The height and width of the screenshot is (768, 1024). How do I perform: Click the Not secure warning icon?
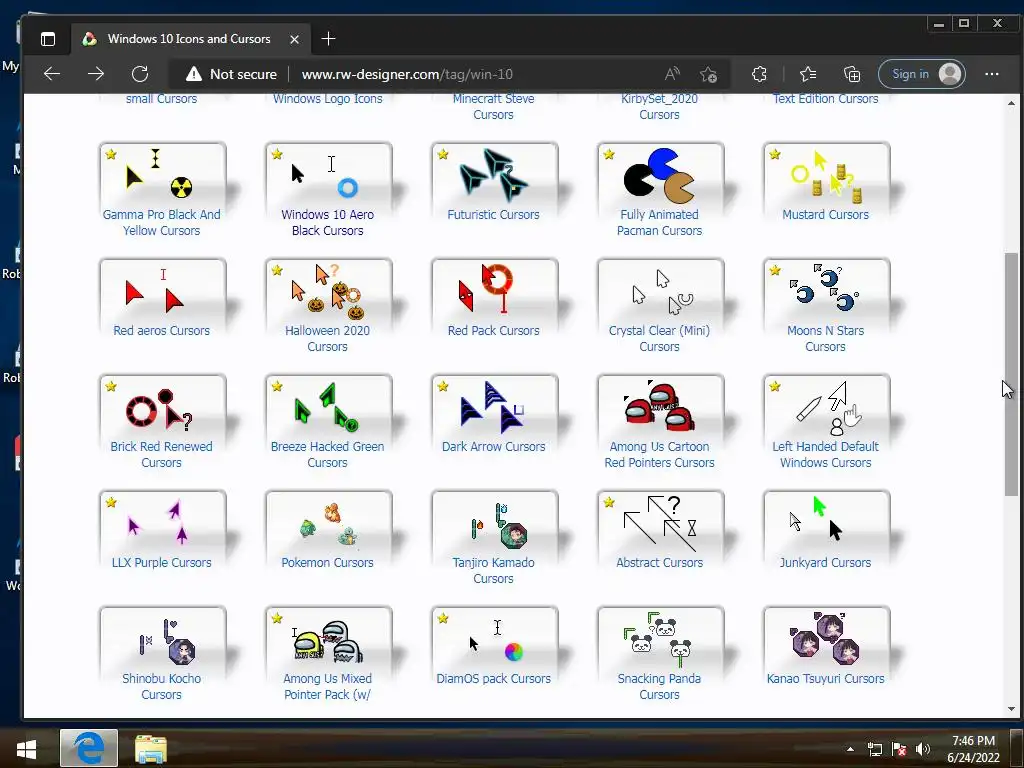pos(193,74)
